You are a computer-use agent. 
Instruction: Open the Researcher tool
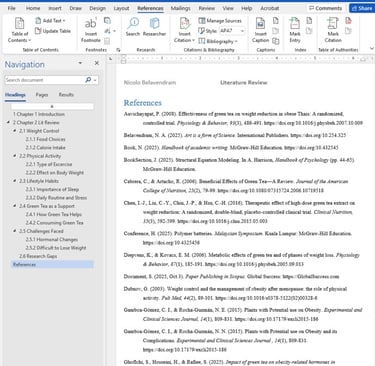point(154,27)
